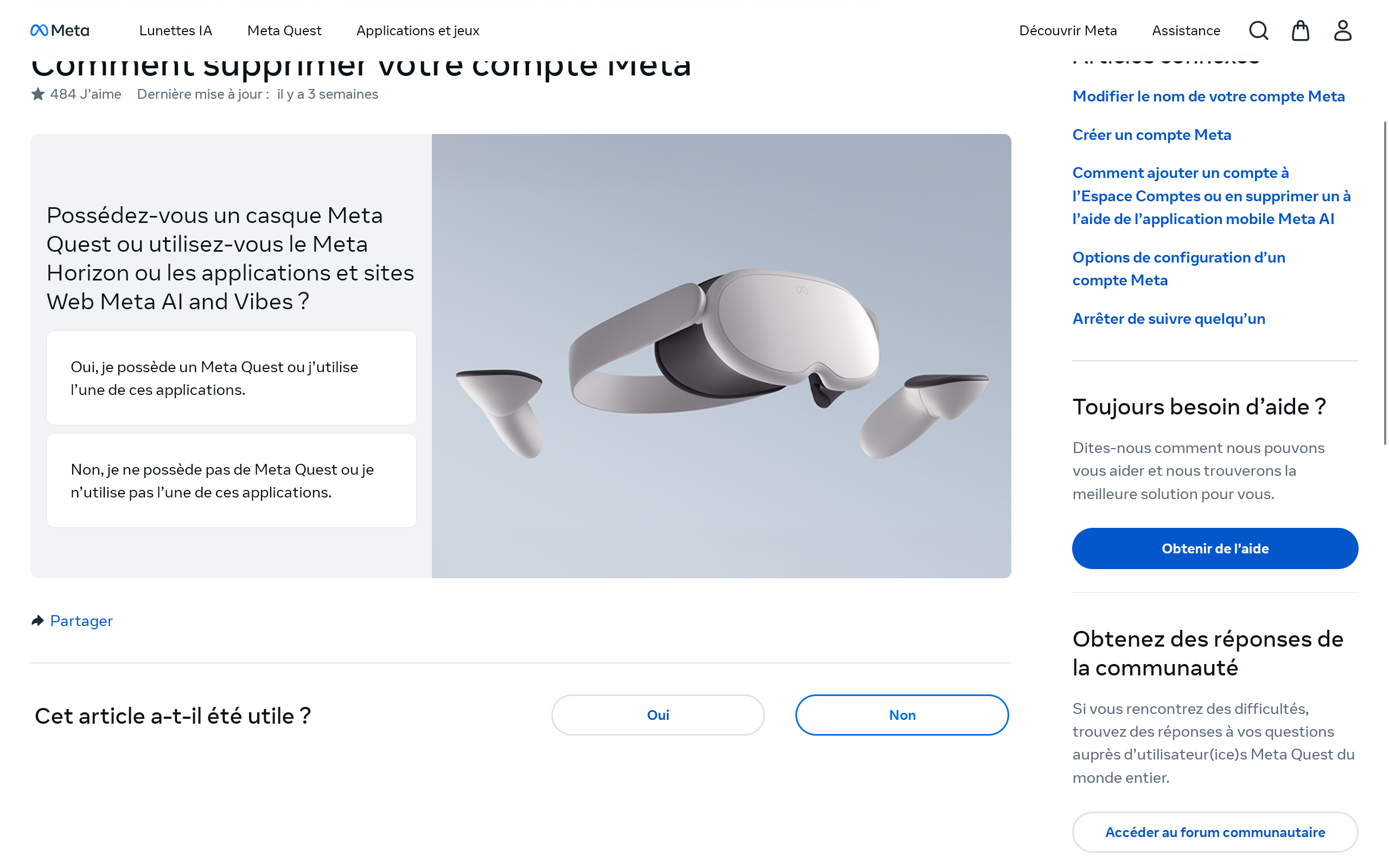1389x868 pixels.
Task: Click Accéder au forum communautaire button
Action: 1214,832
